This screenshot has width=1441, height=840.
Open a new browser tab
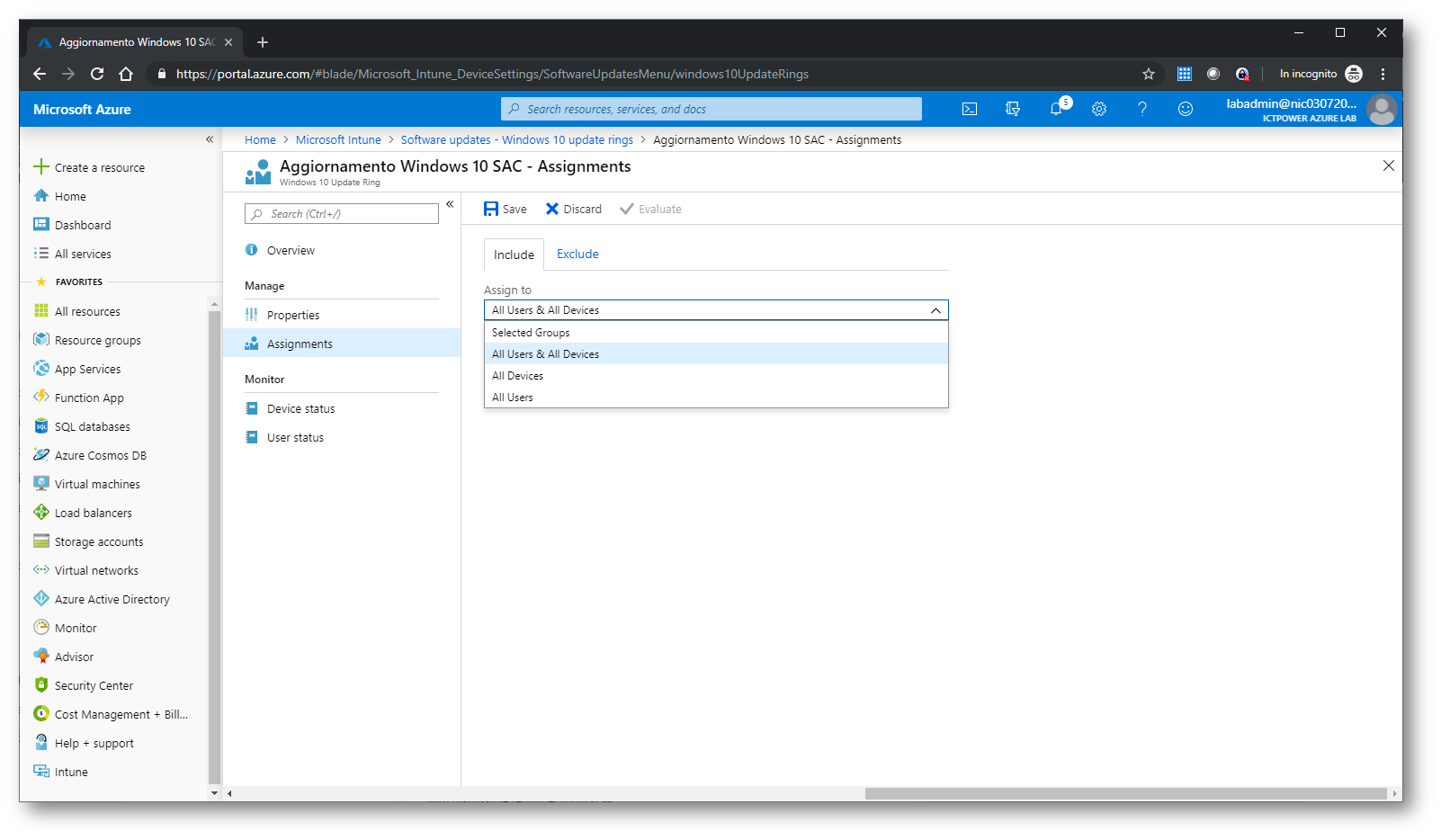pos(263,42)
